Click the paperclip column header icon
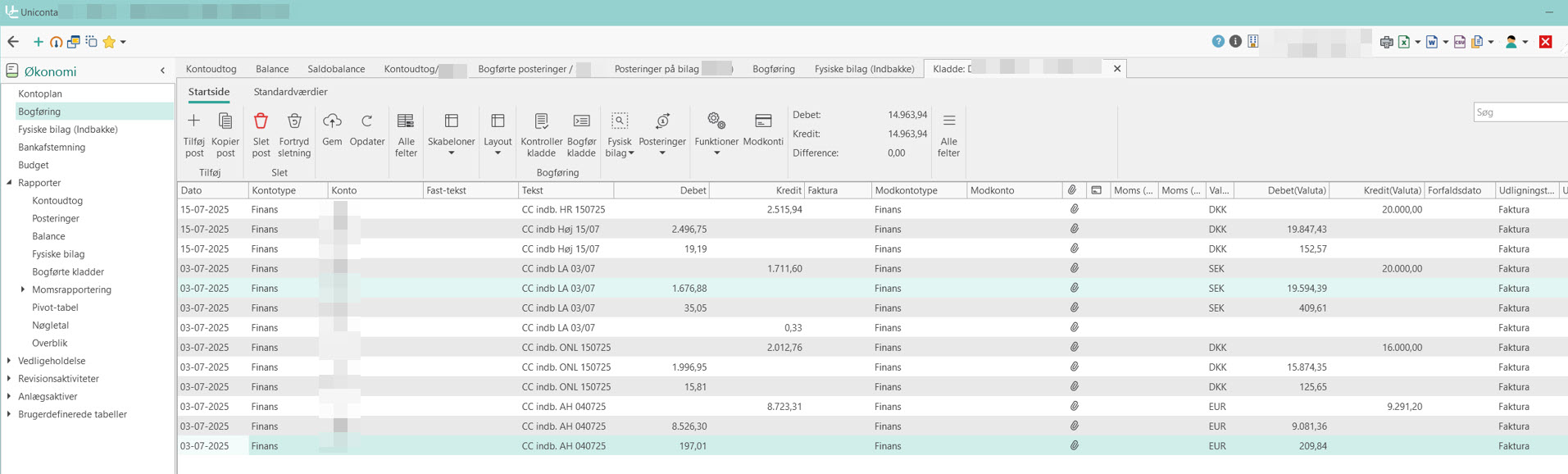 tap(1072, 190)
